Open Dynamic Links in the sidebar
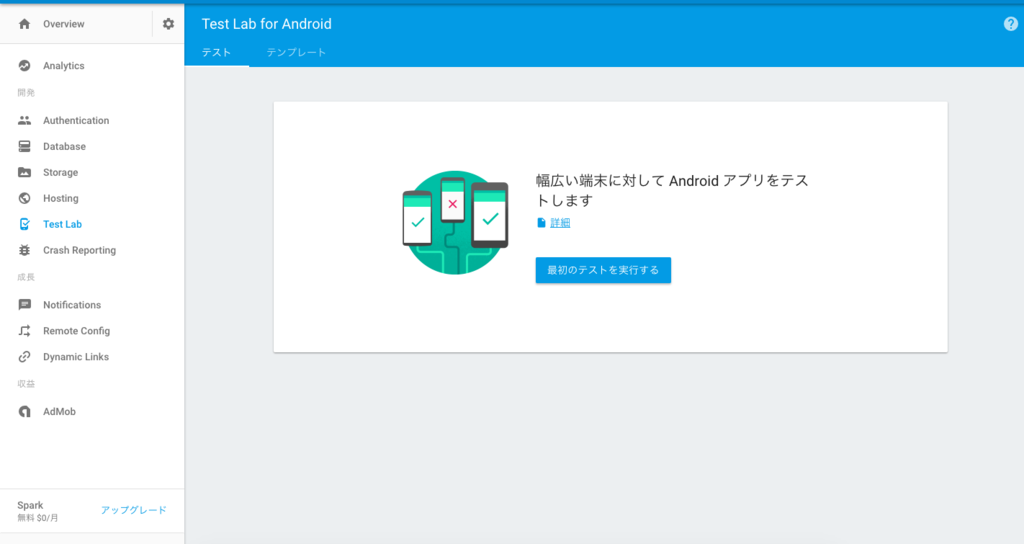This screenshot has height=544, width=1024. 76,357
